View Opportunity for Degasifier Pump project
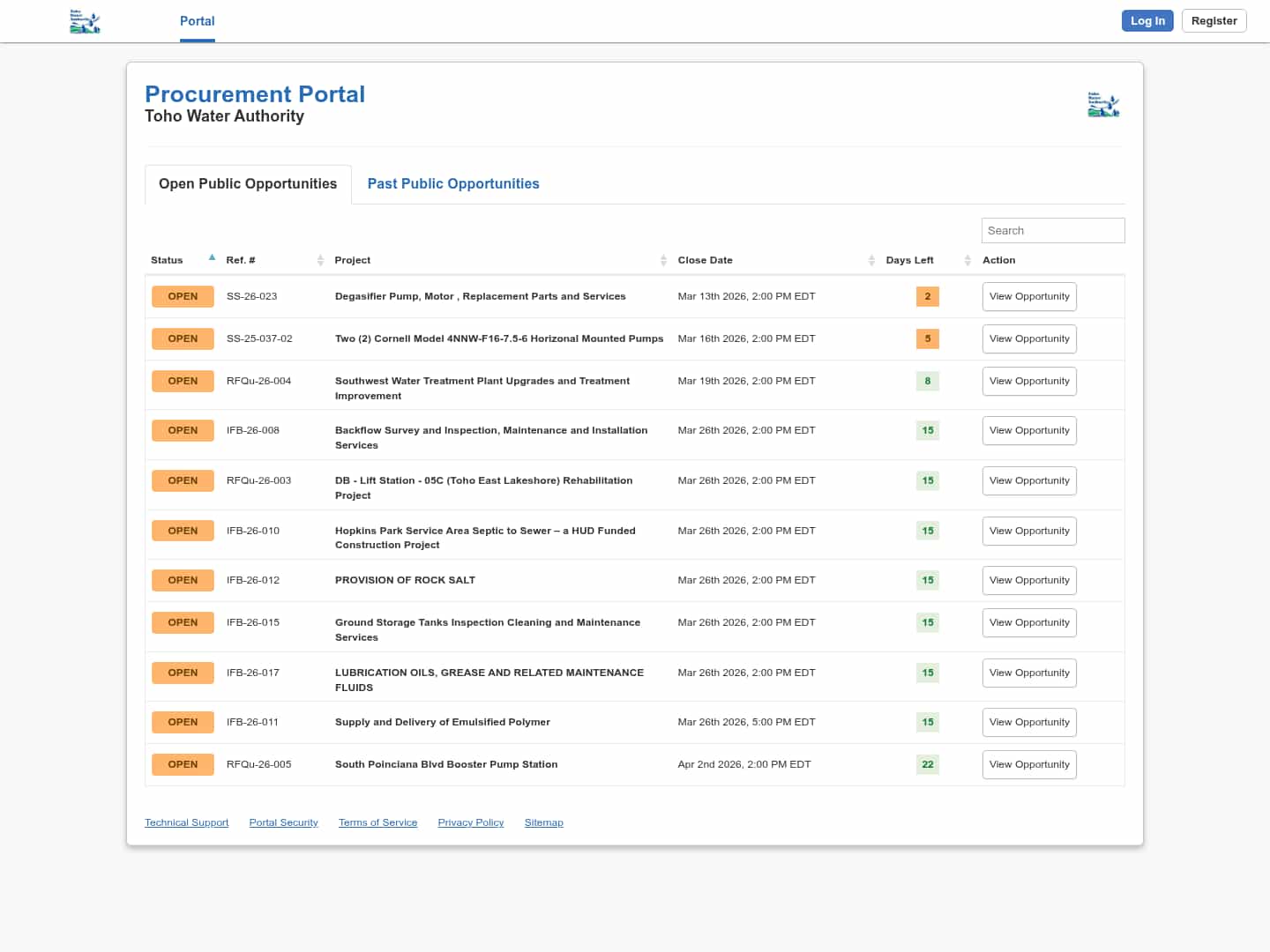The image size is (1270, 952). pos(1028,297)
